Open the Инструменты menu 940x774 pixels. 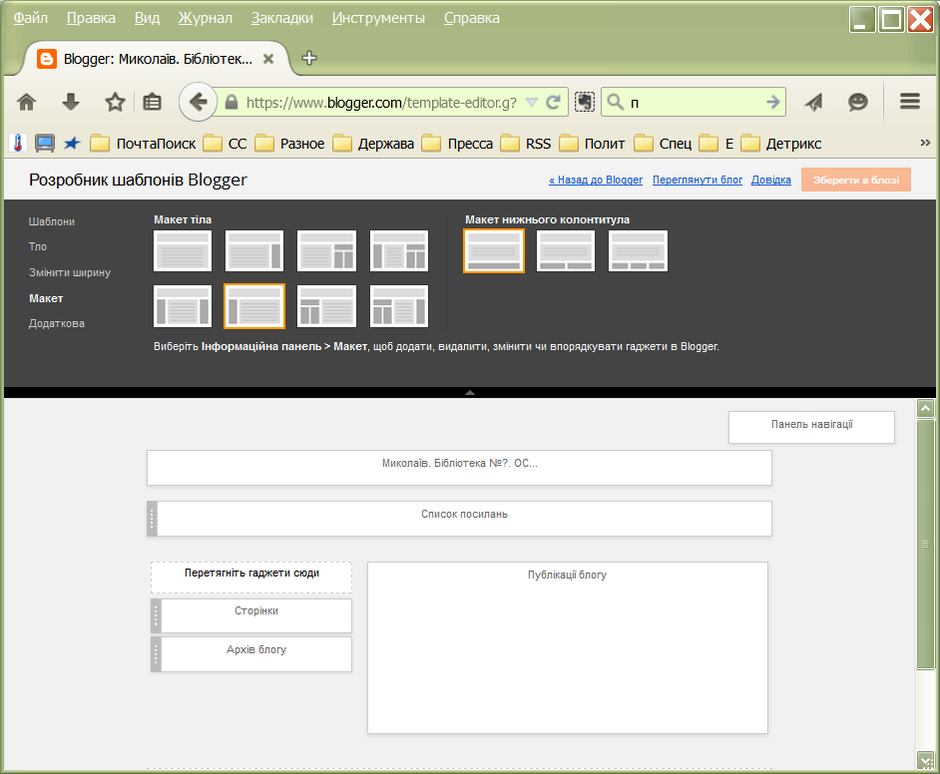click(378, 18)
